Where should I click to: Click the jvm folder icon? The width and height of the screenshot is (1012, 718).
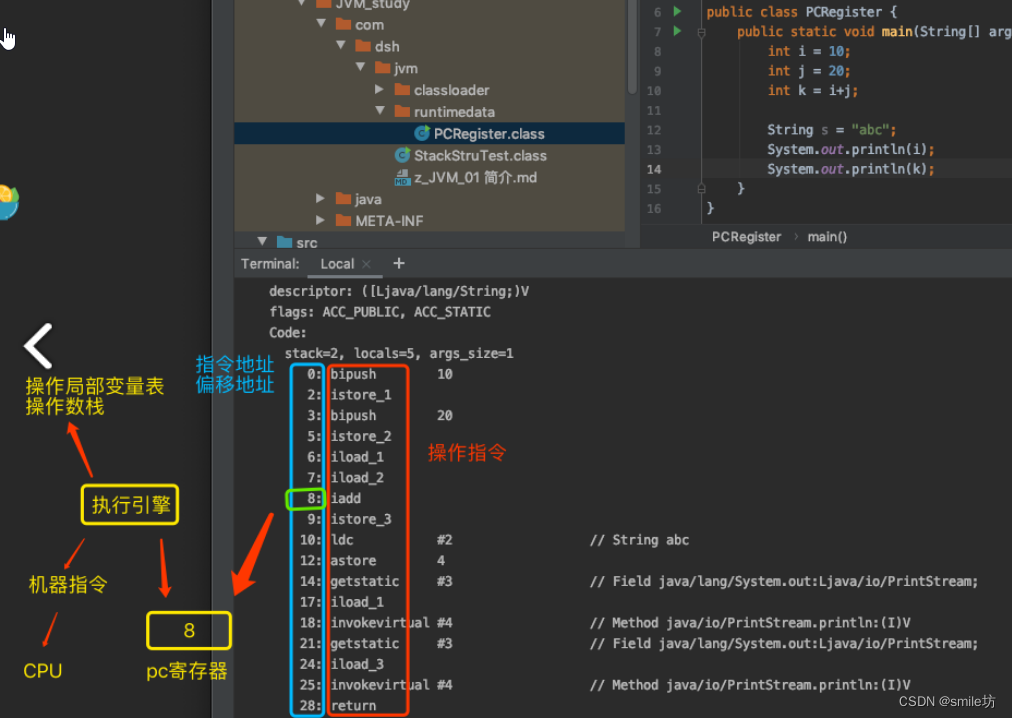(383, 68)
